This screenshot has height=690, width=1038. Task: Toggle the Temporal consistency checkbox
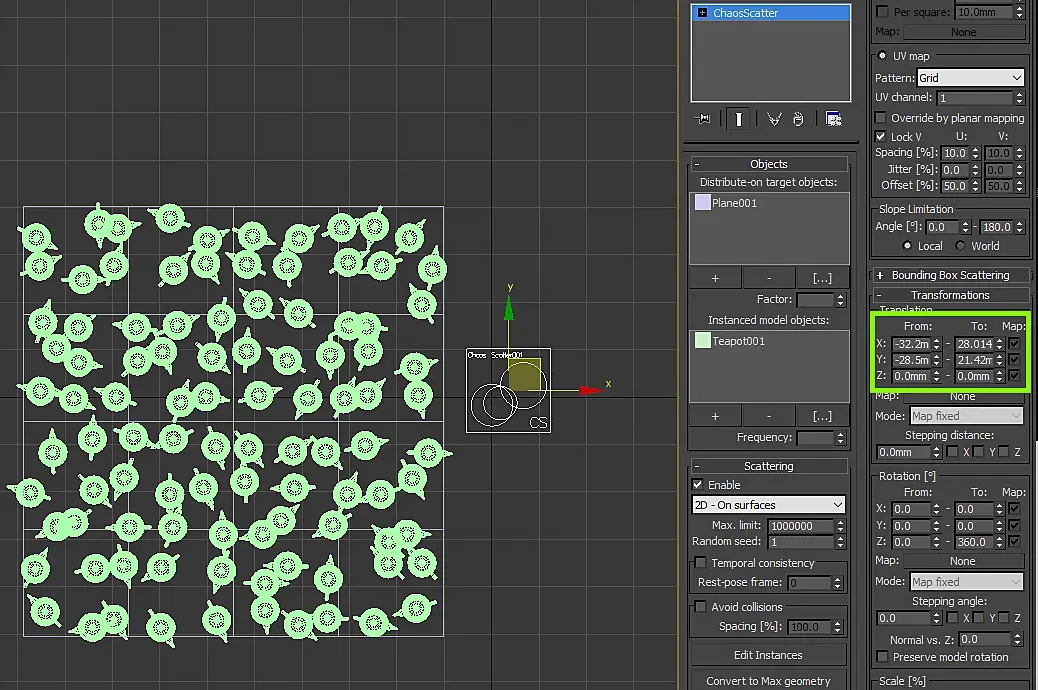pos(700,563)
